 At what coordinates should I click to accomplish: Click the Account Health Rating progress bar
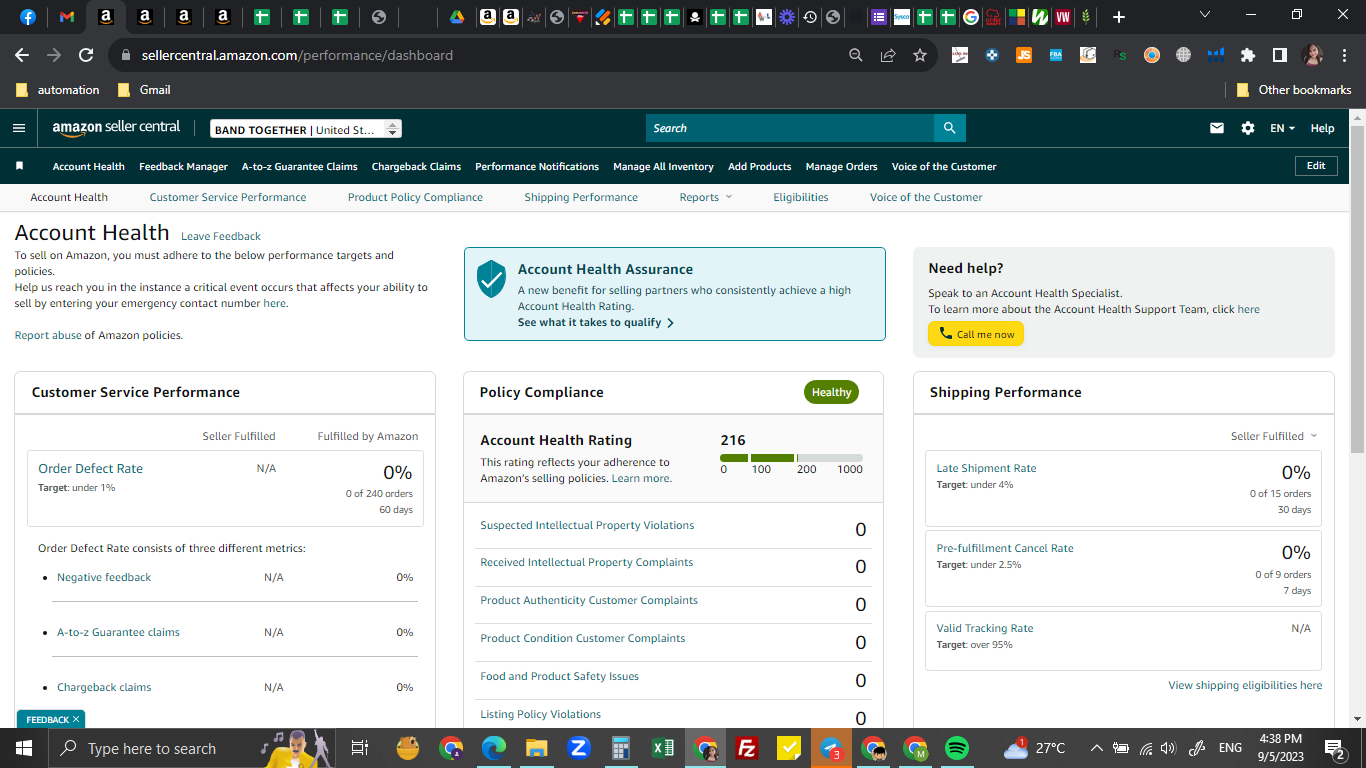pos(791,458)
